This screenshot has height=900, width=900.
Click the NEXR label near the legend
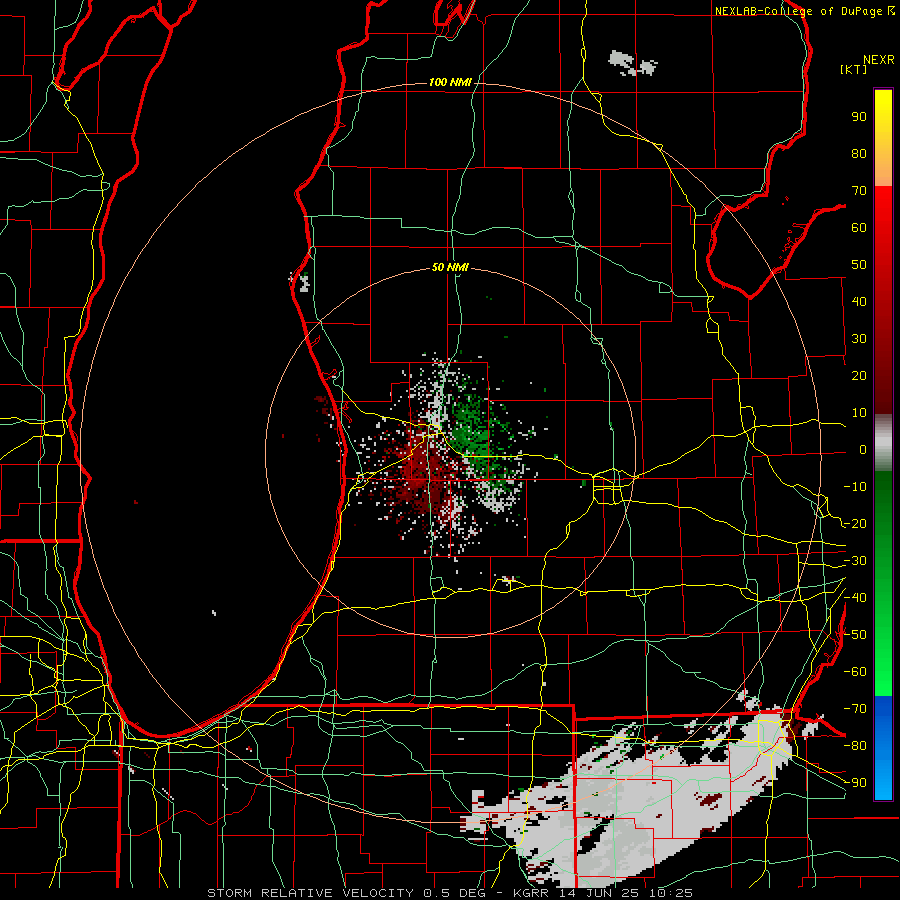[x=879, y=60]
